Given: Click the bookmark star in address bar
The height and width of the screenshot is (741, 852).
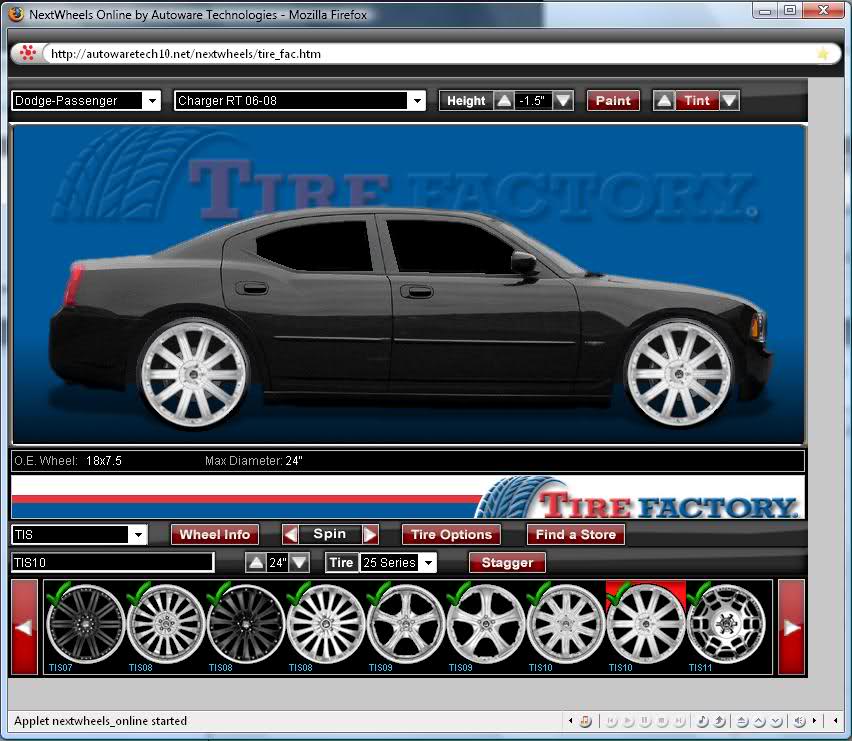Looking at the screenshot, I should [822, 54].
